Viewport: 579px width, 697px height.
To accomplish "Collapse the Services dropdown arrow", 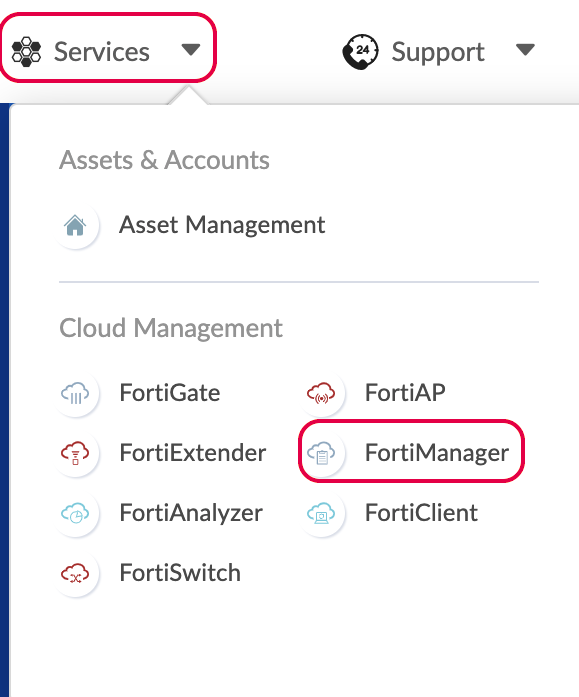I will 191,50.
